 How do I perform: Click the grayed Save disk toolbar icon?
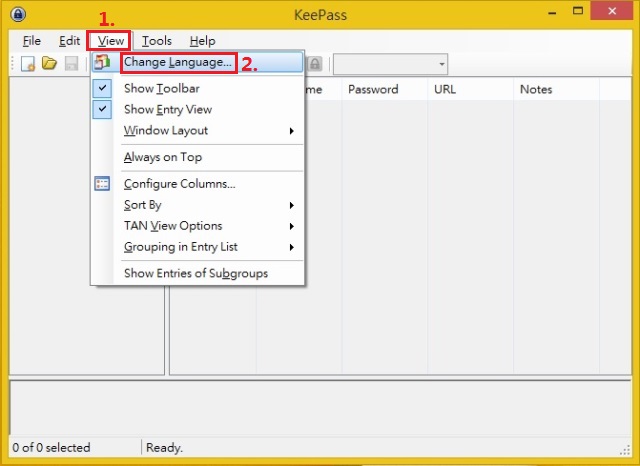click(71, 64)
